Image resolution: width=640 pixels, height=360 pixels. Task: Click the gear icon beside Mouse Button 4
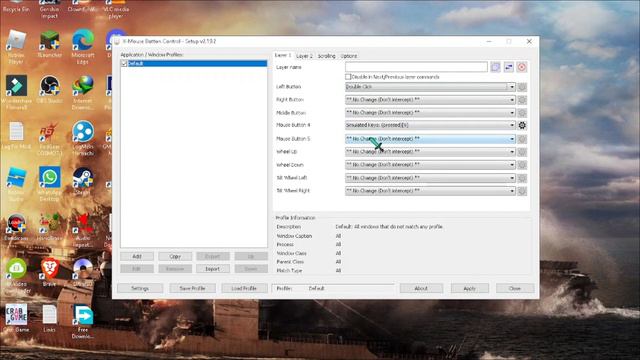[522, 125]
